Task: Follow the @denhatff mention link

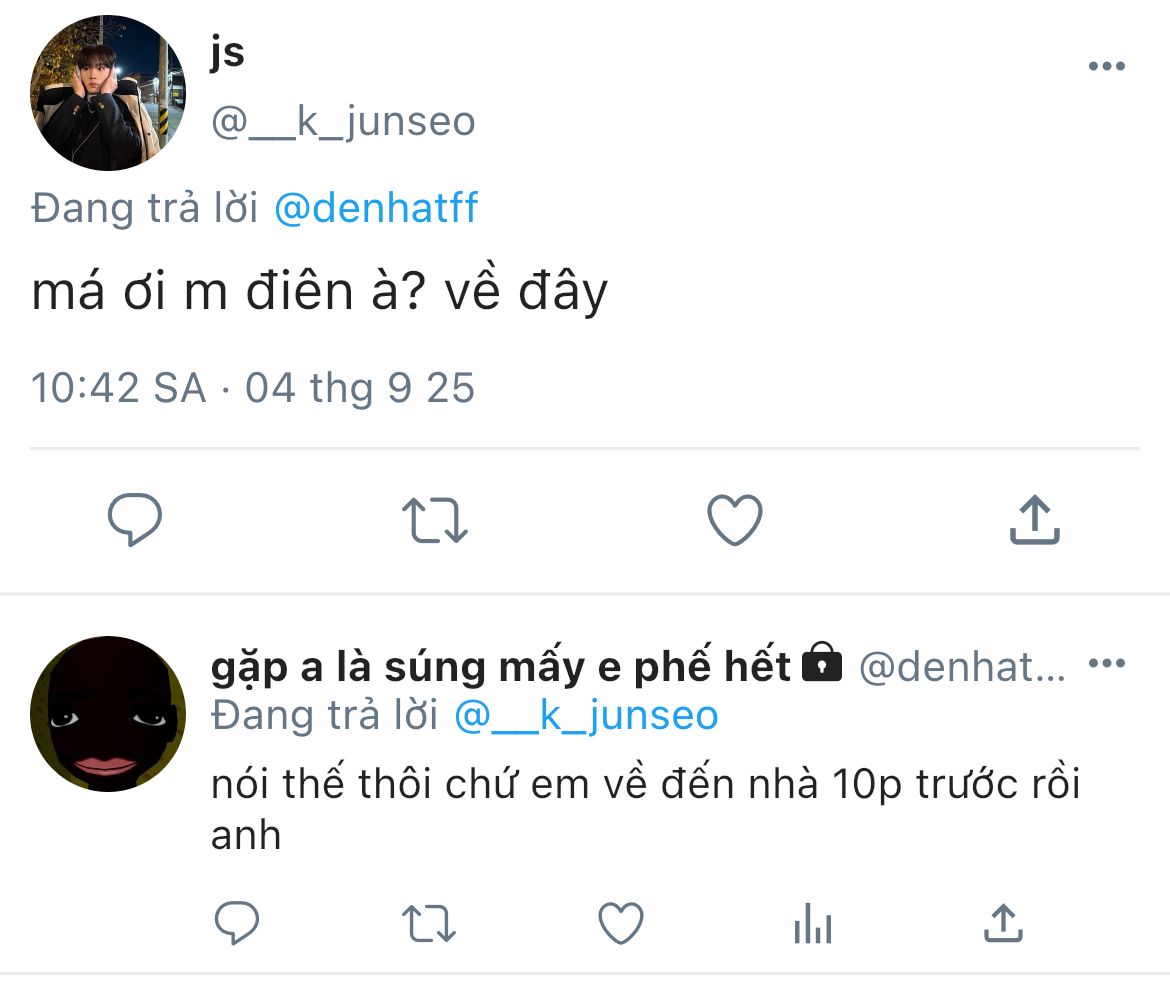Action: 376,208
